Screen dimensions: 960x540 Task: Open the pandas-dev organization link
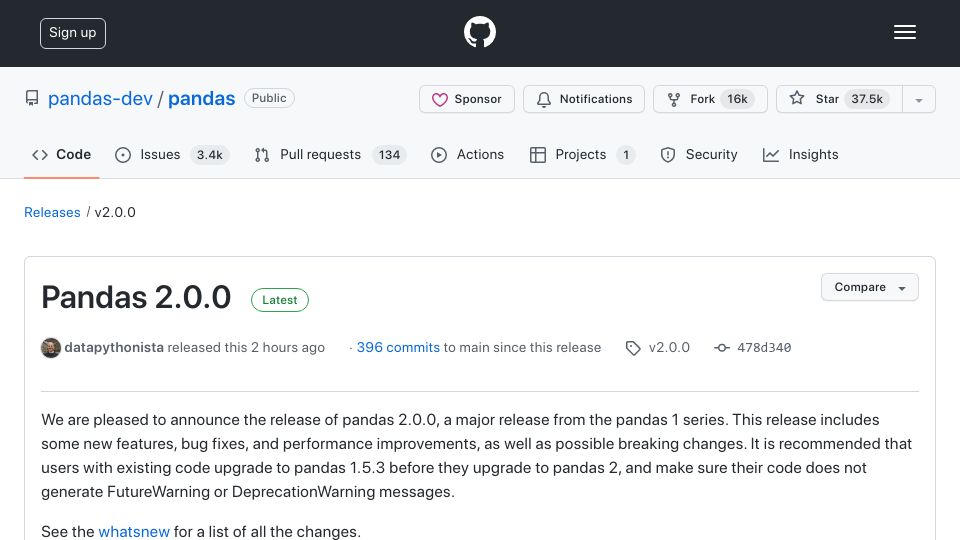(x=100, y=99)
